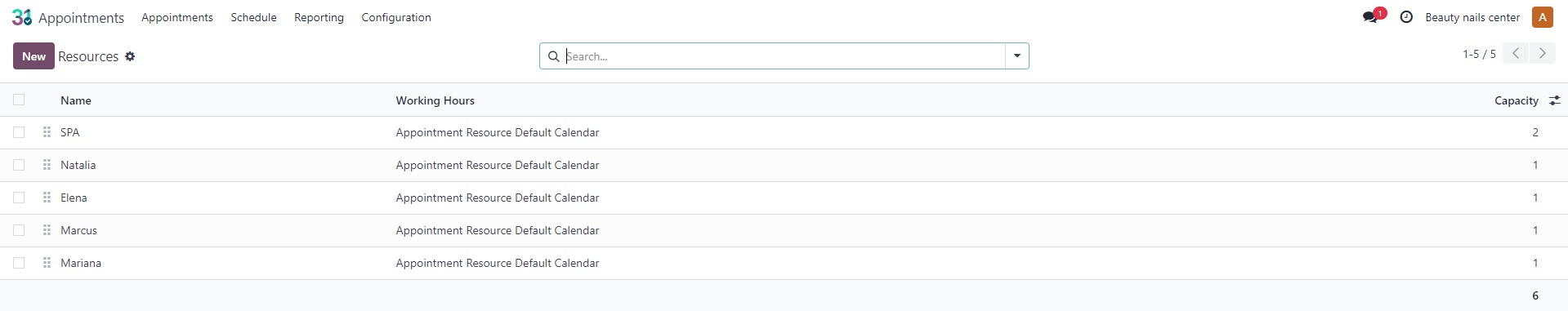This screenshot has height=311, width=1568.
Task: Click the user avatar icon
Action: 1543,17
